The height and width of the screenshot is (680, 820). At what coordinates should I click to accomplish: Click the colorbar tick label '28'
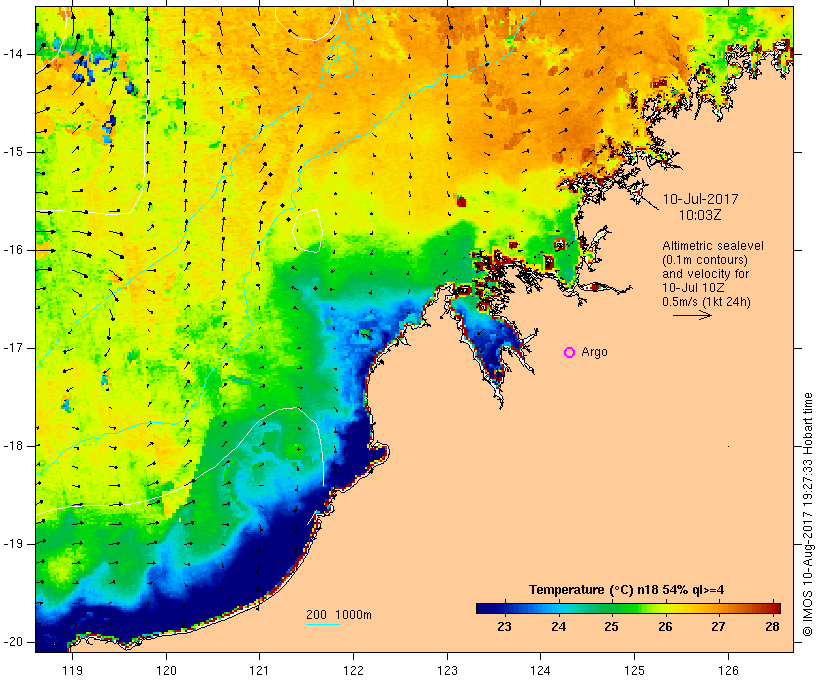pos(772,627)
